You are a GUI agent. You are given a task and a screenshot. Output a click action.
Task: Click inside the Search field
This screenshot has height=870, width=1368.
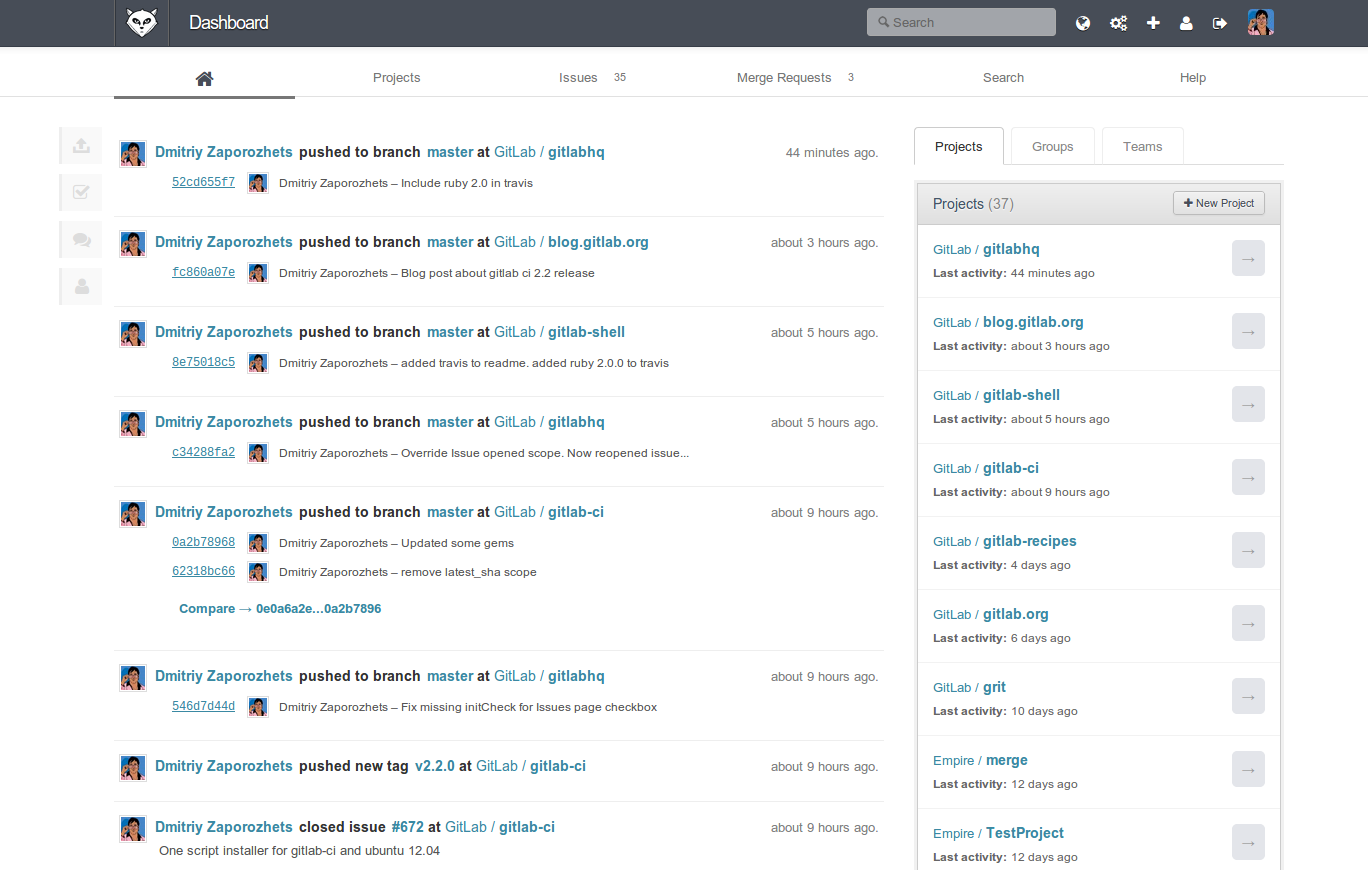click(x=960, y=21)
